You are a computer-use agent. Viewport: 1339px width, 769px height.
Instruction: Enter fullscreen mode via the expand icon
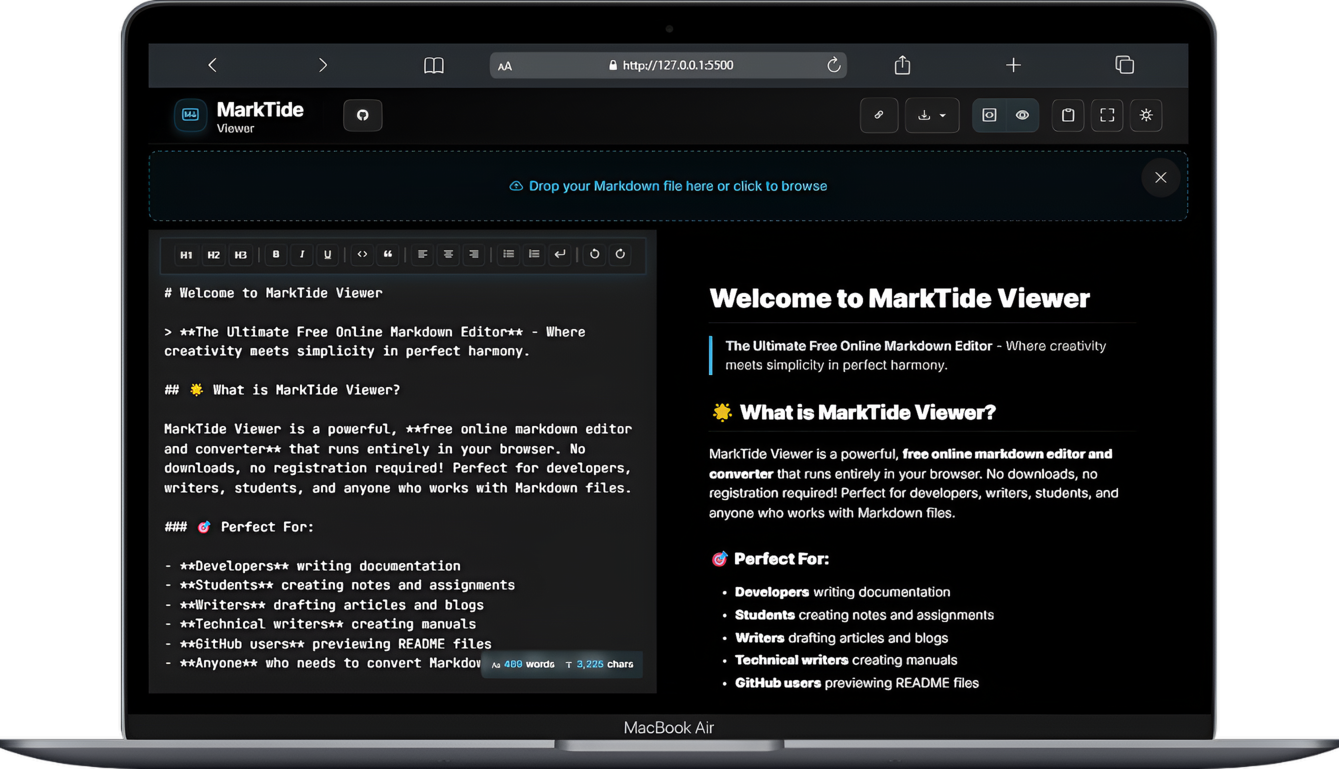(x=1107, y=115)
